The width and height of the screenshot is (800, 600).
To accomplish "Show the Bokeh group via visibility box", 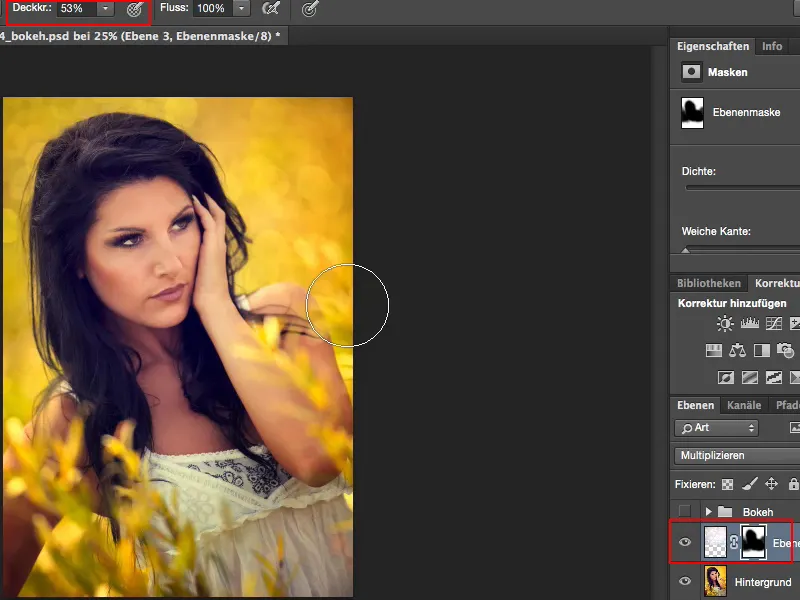I will coord(685,511).
